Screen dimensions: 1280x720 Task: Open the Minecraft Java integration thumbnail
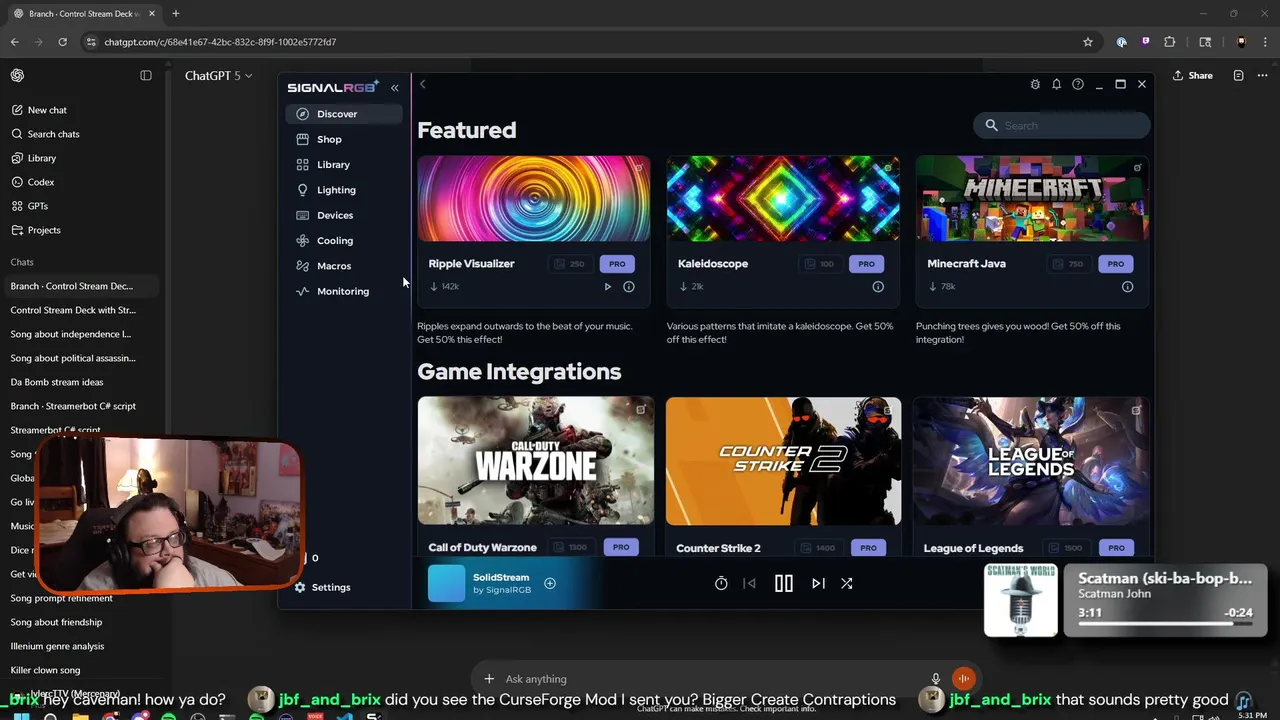point(1032,199)
